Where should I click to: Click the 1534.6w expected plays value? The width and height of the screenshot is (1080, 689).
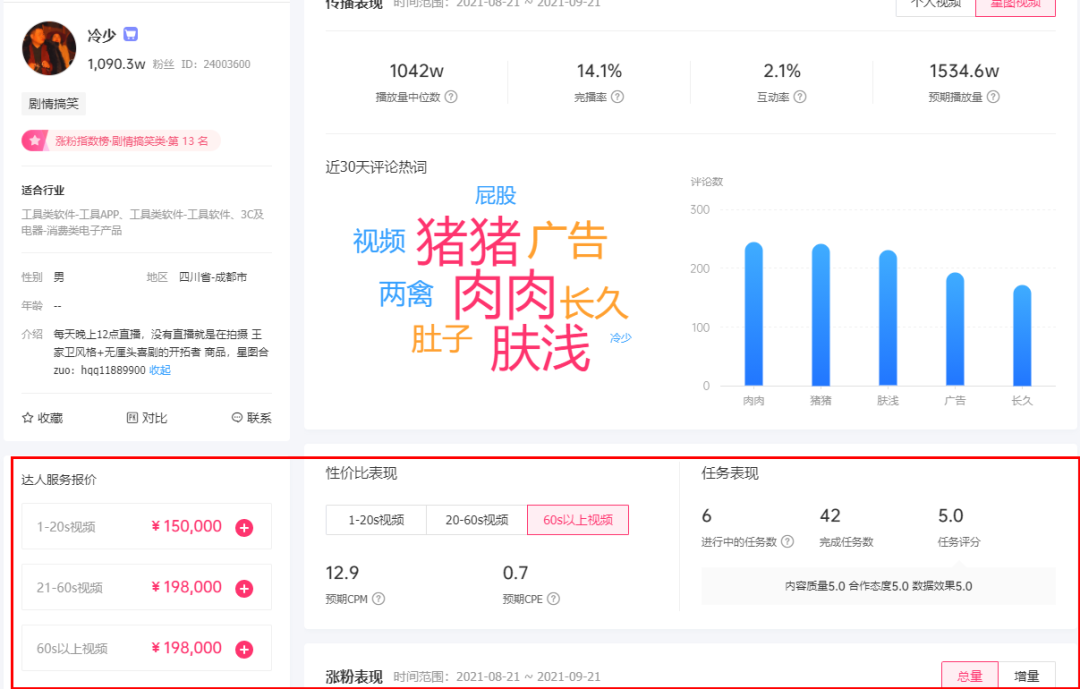964,71
